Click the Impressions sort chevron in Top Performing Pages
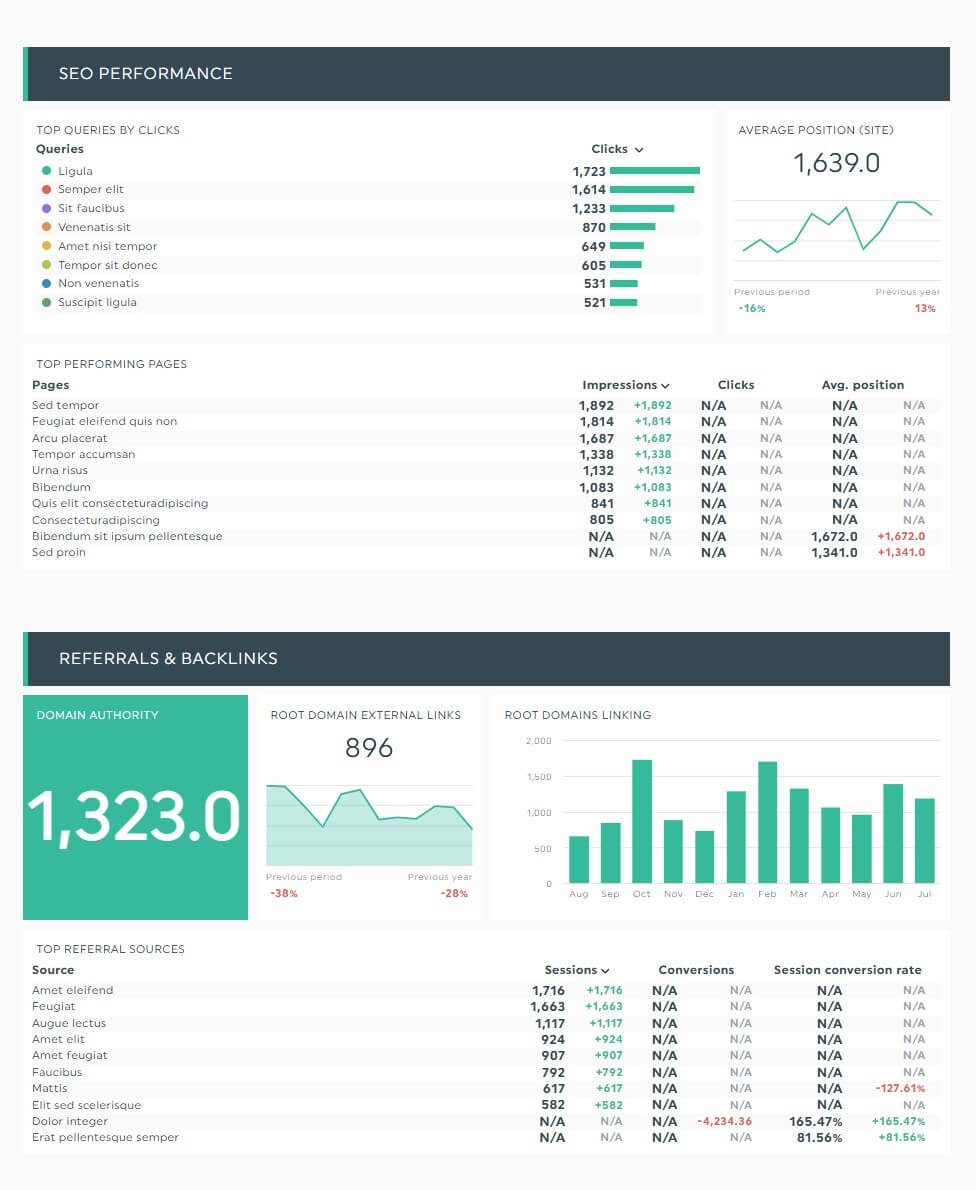Screen dimensions: 976x1190 pyautogui.click(x=665, y=386)
